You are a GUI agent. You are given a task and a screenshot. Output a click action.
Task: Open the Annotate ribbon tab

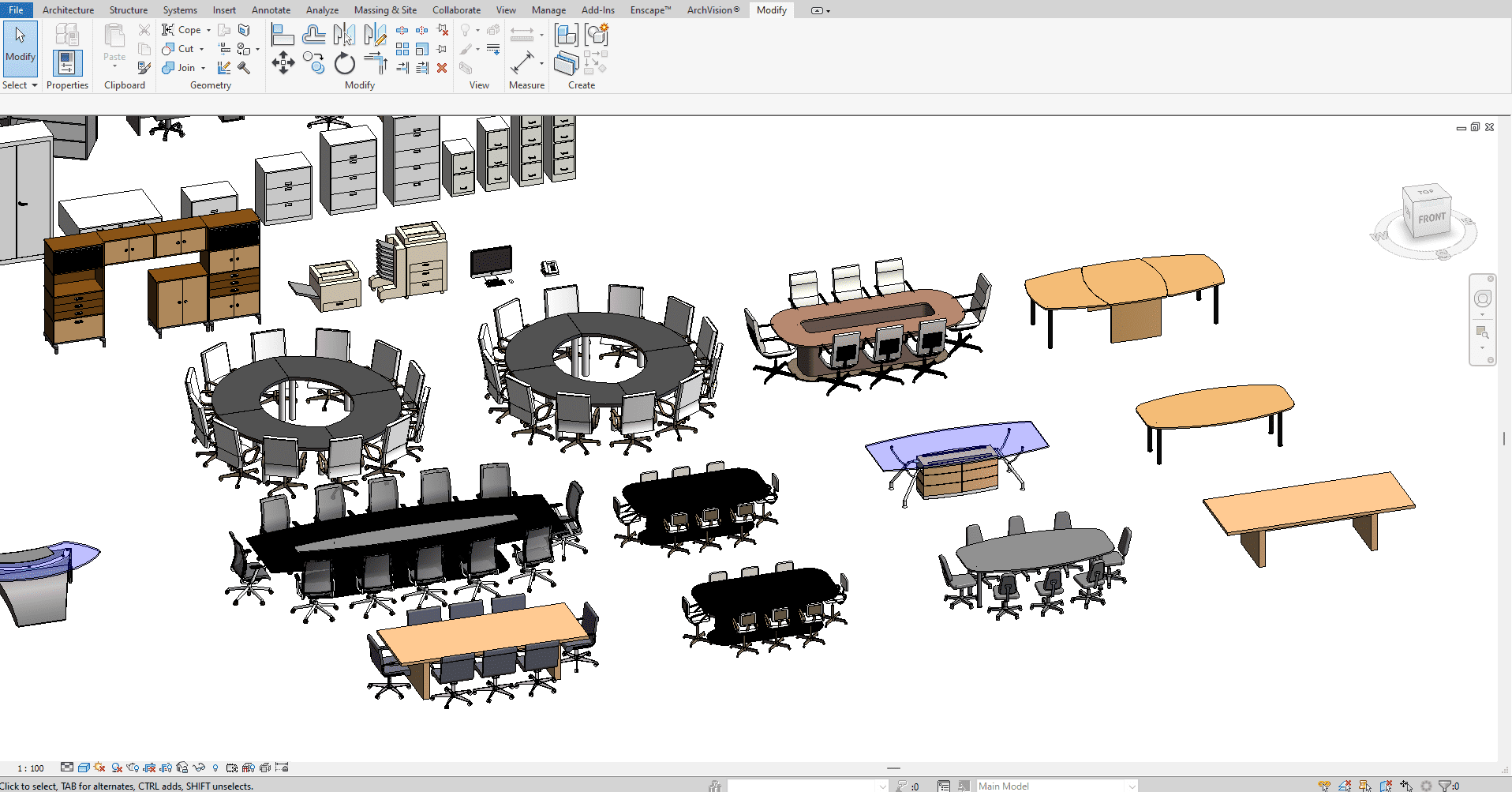271,10
